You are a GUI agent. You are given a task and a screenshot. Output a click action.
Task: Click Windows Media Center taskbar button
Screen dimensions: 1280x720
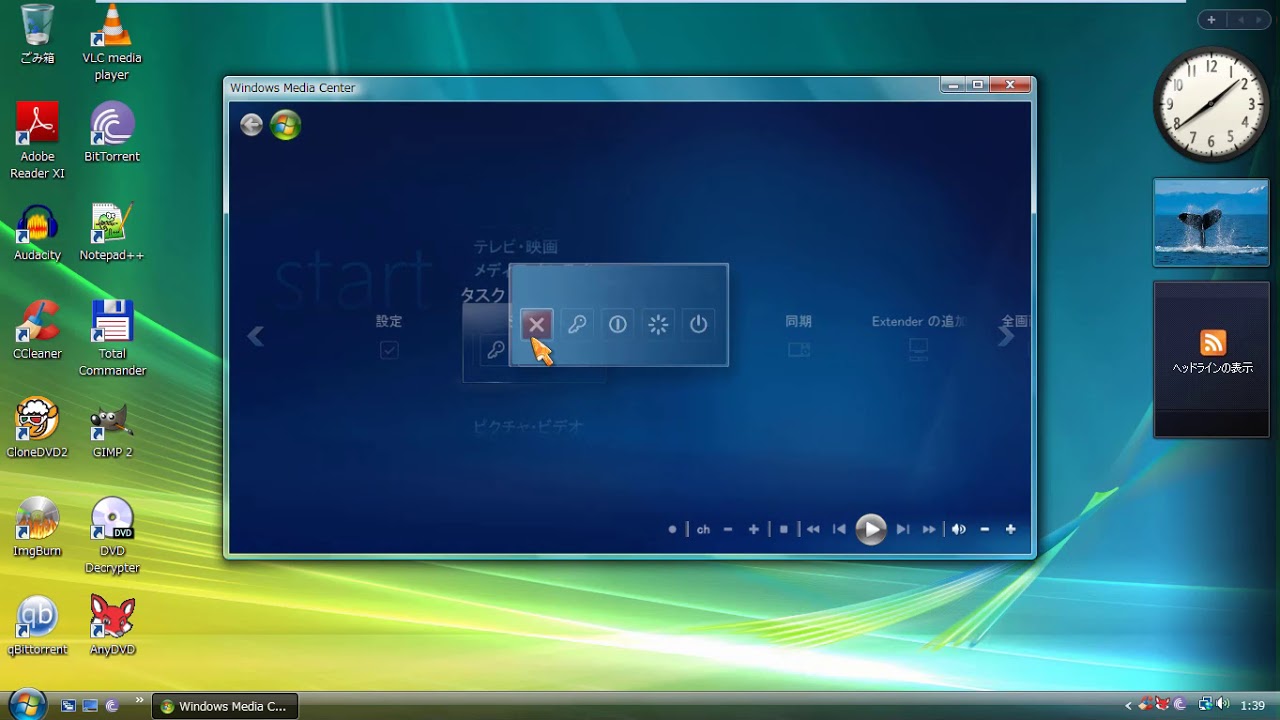pyautogui.click(x=225, y=706)
